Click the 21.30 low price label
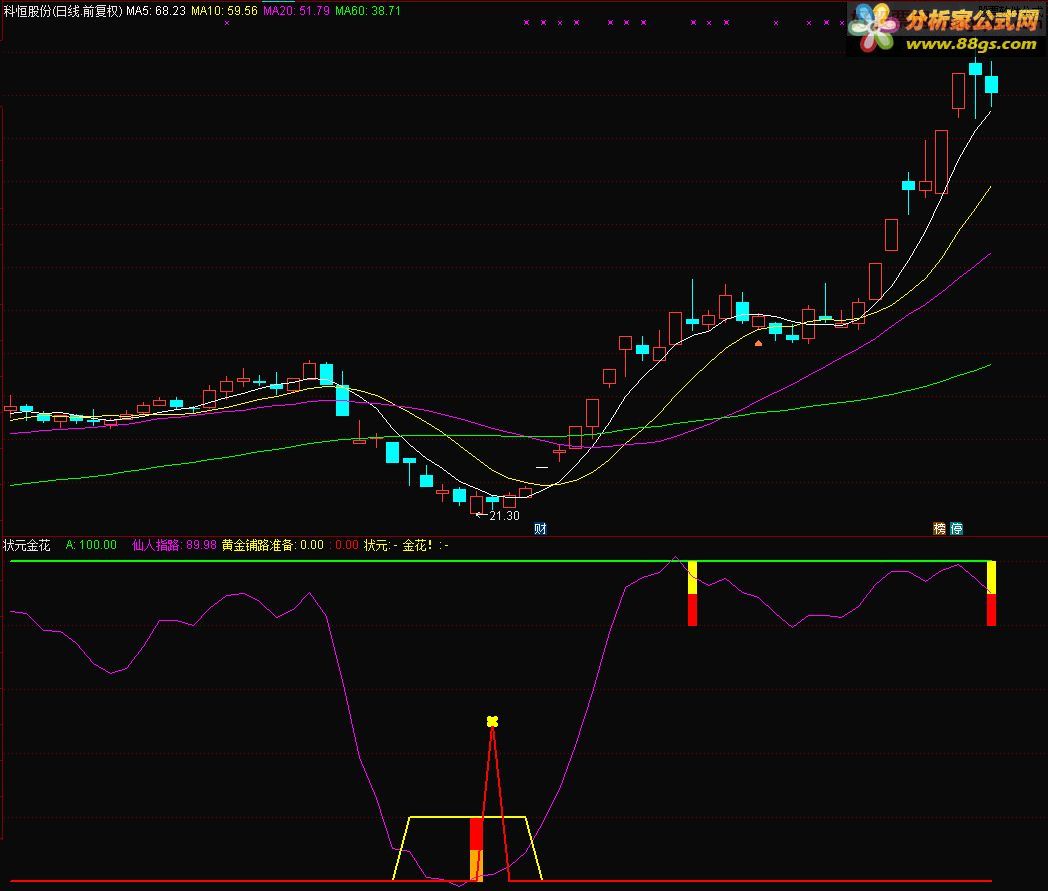This screenshot has width=1048, height=891. (504, 515)
